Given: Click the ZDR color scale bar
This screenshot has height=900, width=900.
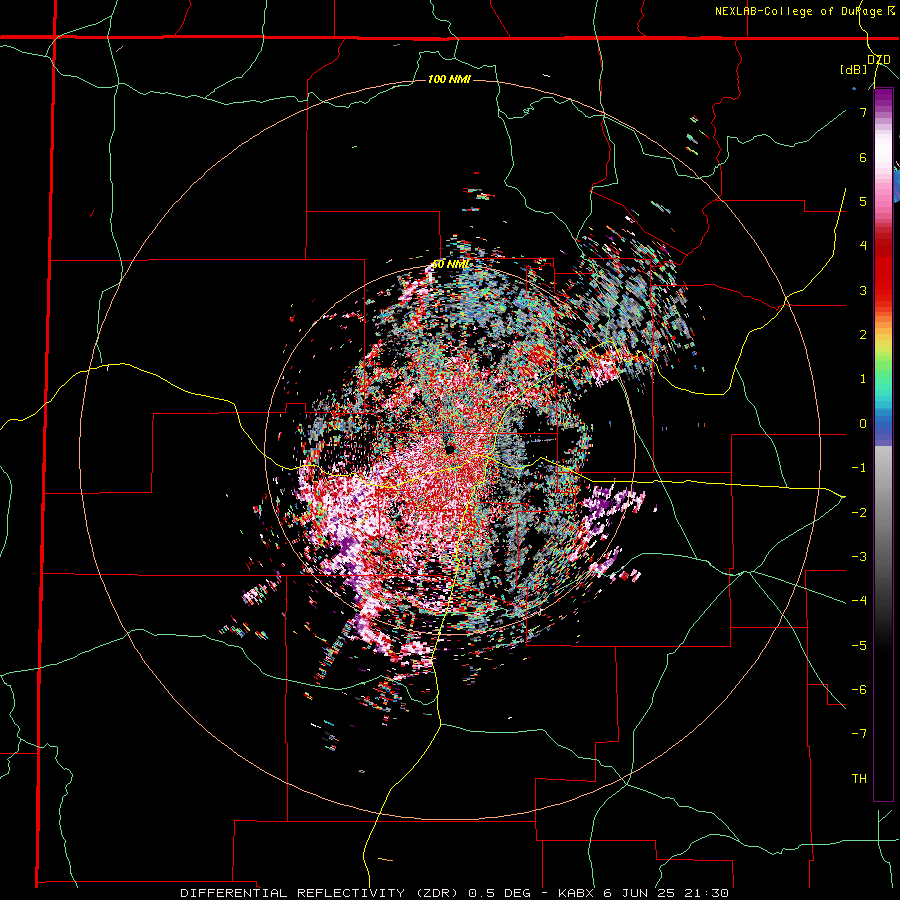Looking at the screenshot, I should point(883,445).
